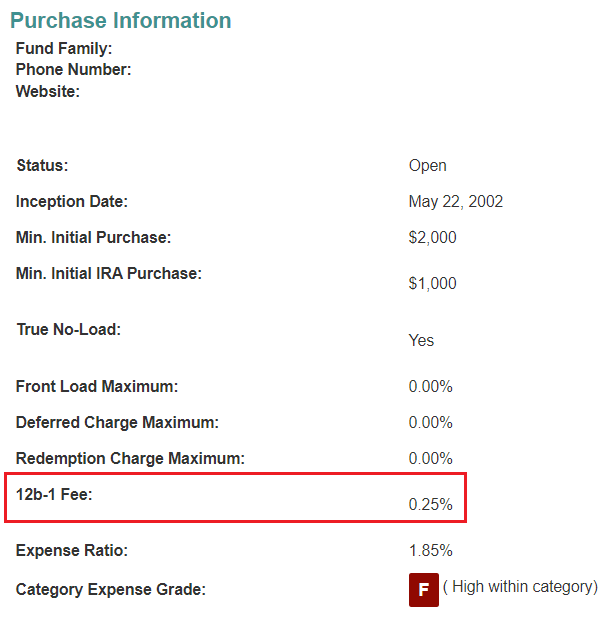Select the True No-Load Yes value
601x619 pixels.
421,340
